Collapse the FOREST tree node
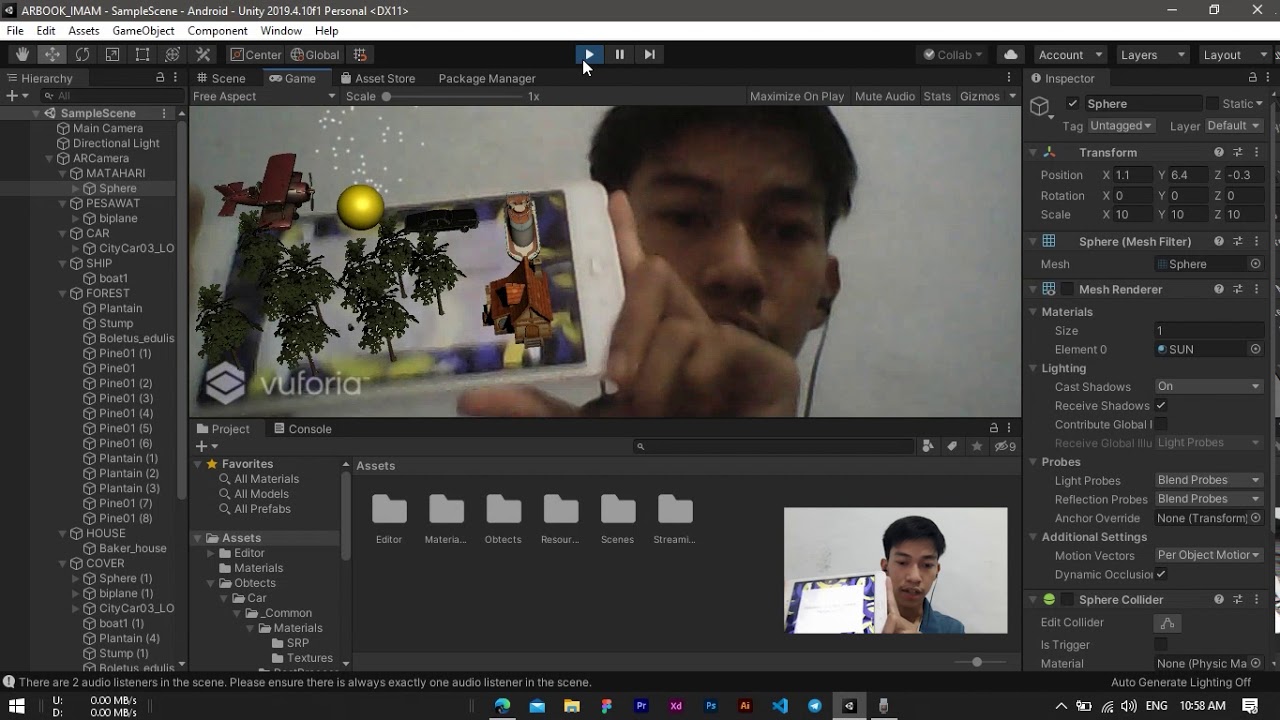This screenshot has width=1280, height=720. click(x=63, y=293)
